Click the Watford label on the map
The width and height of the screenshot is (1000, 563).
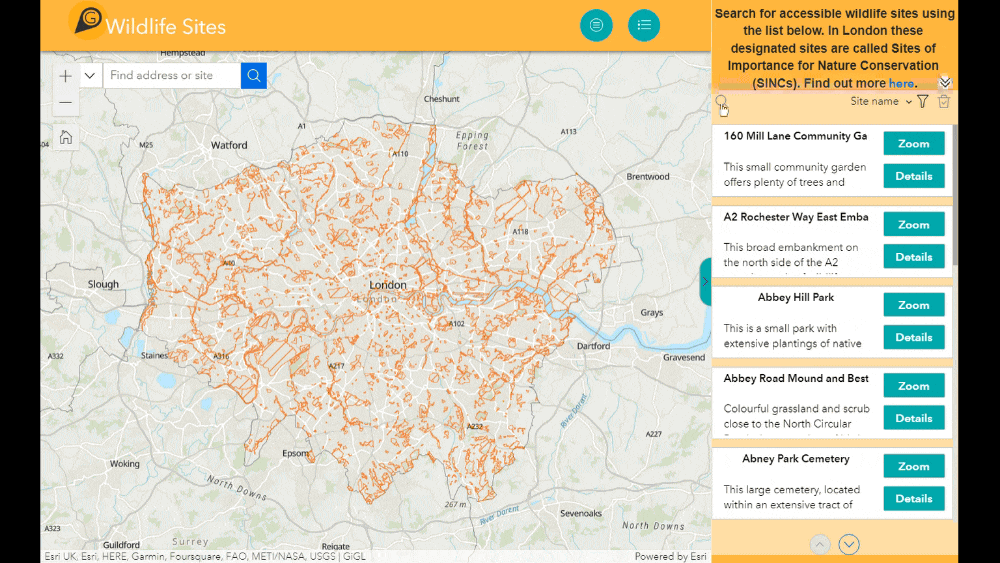pyautogui.click(x=229, y=145)
